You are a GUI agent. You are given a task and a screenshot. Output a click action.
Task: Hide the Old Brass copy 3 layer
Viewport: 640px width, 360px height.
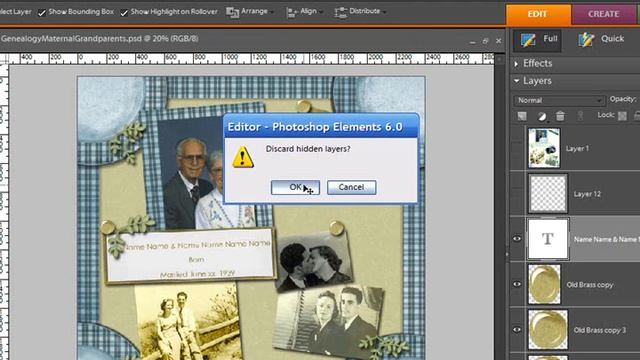(517, 330)
